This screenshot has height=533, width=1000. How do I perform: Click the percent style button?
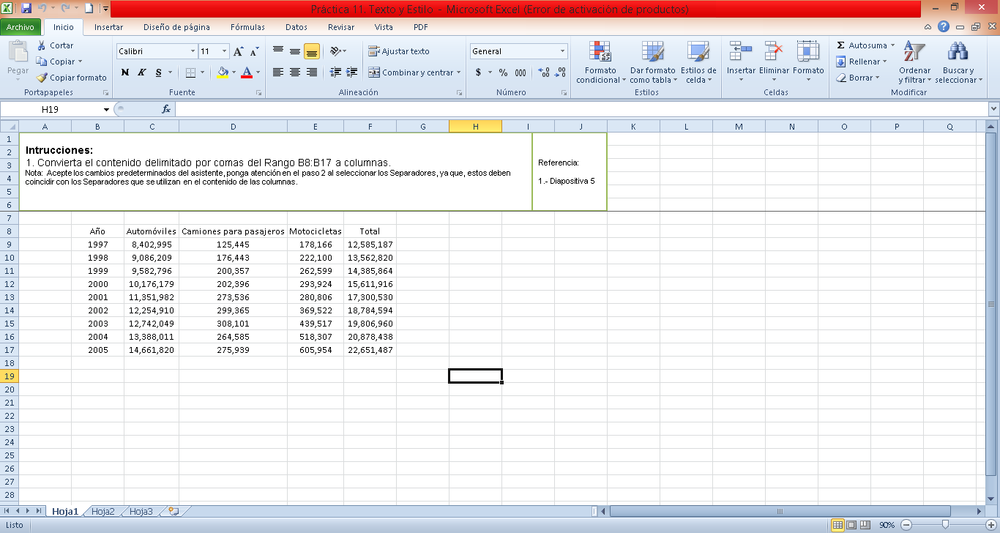(502, 72)
